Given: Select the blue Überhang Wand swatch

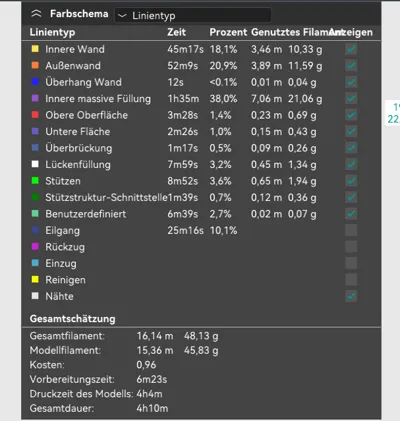Looking at the screenshot, I should [35, 82].
